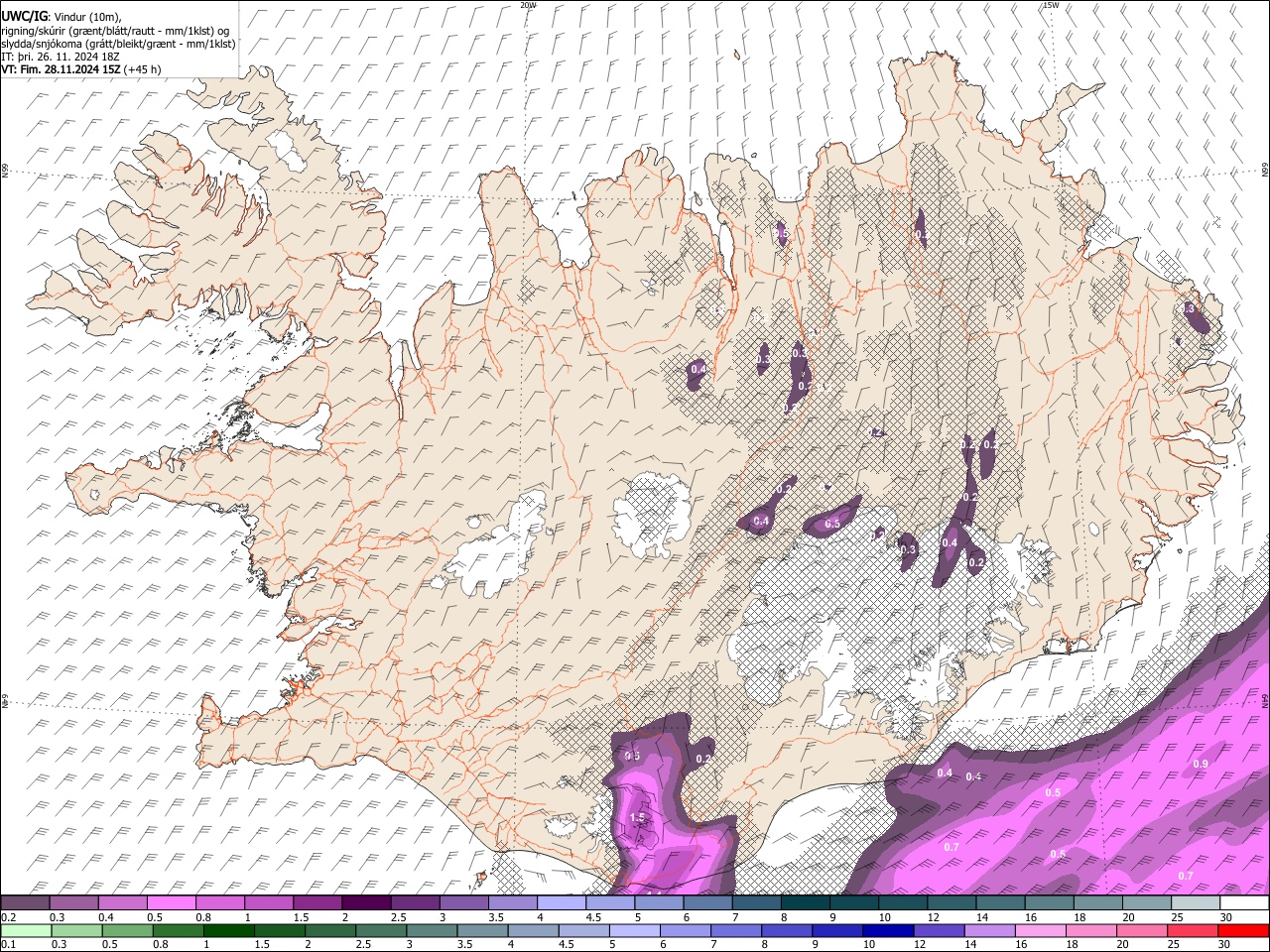Click the 6–7 periwinkle swatch in bottom row
This screenshot has height=952, width=1270.
click(x=685, y=930)
